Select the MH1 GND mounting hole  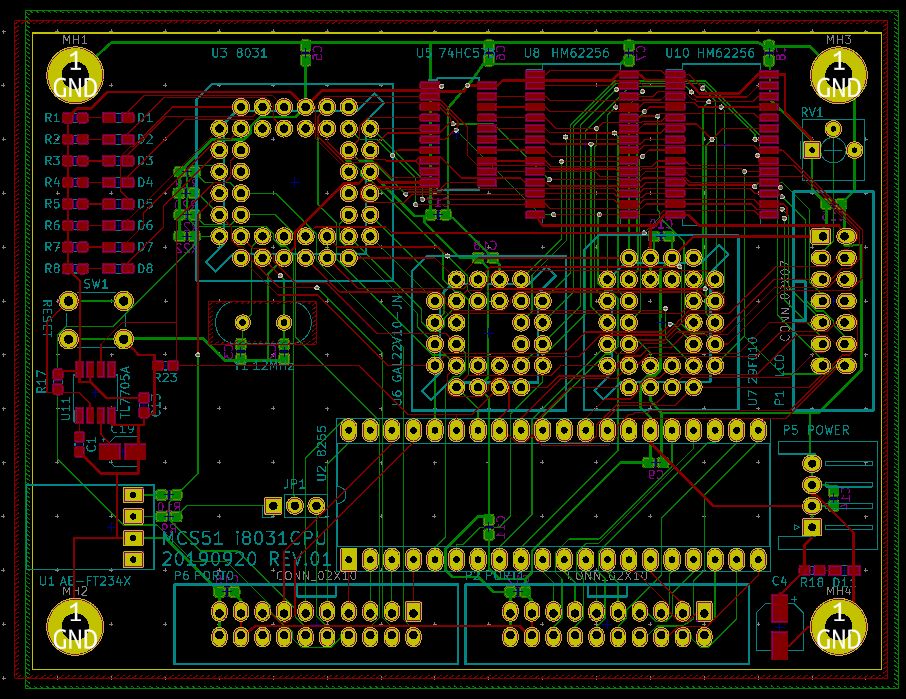tap(75, 76)
